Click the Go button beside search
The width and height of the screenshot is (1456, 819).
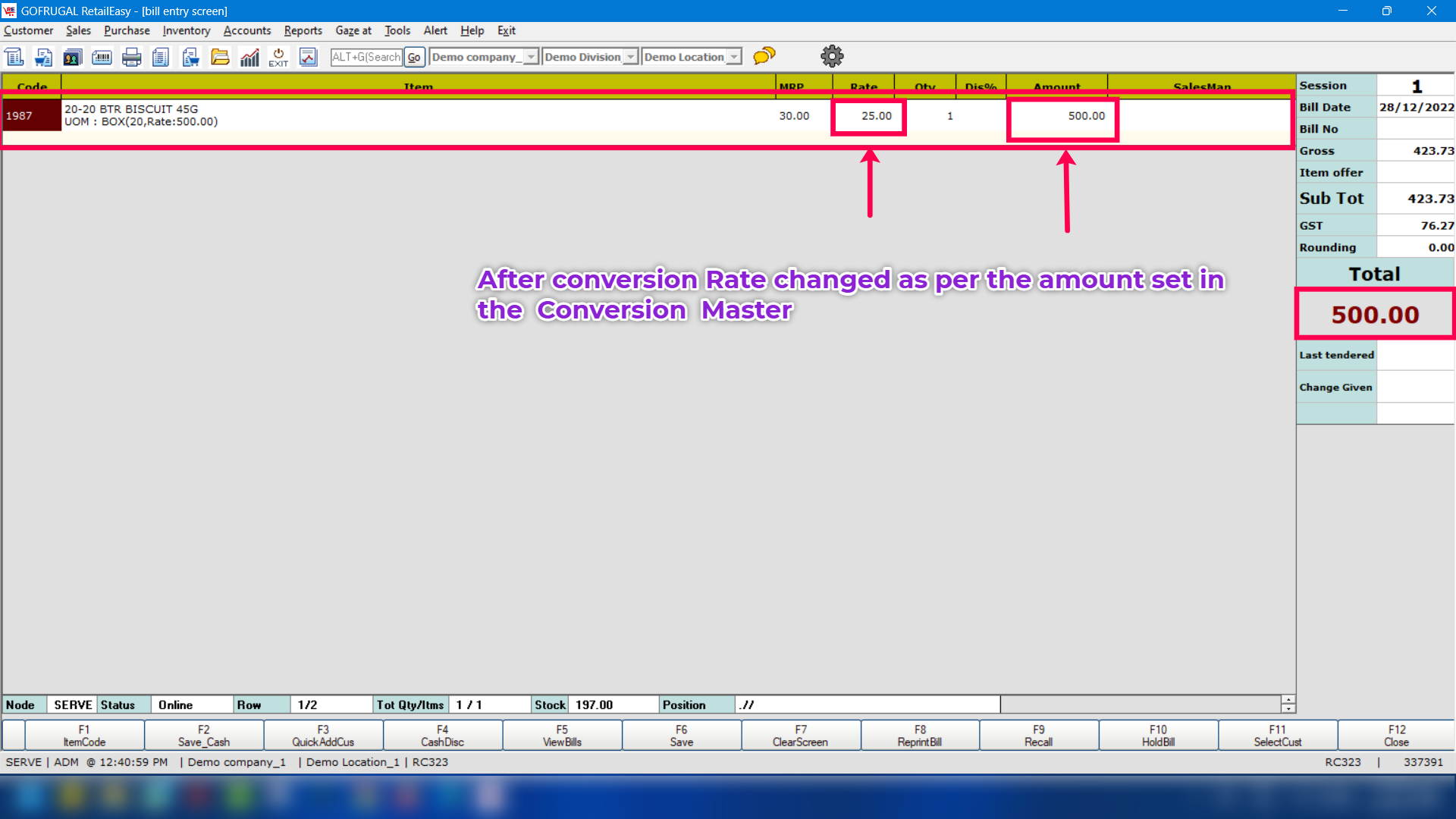(414, 57)
